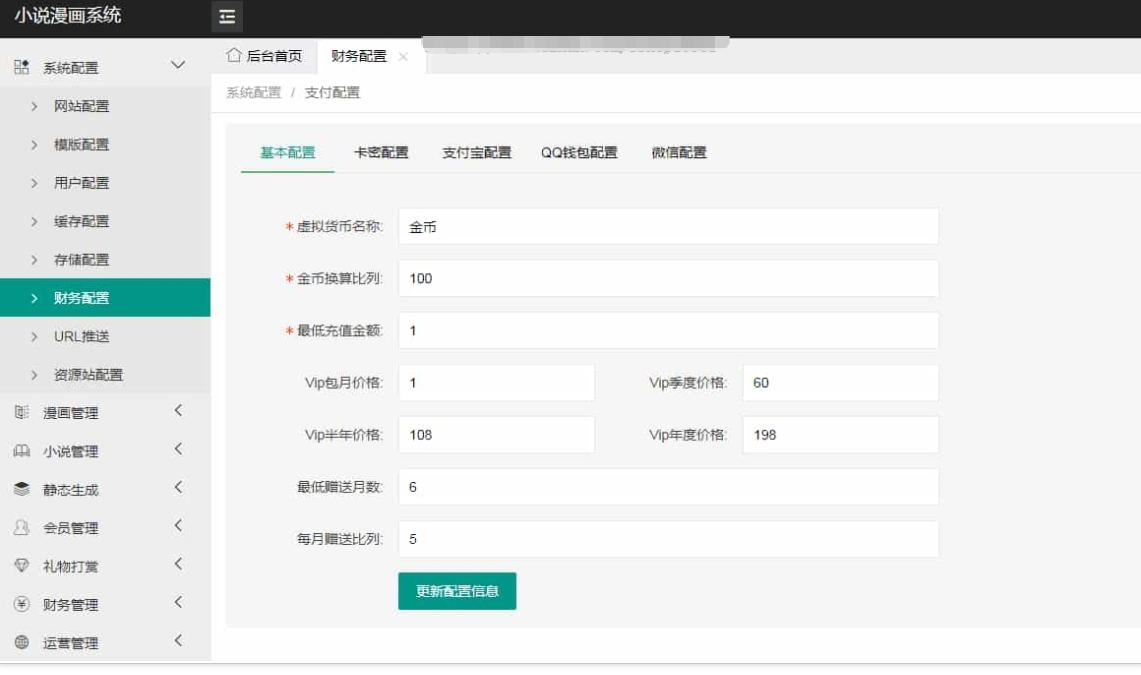Click the 财务管理 yen icon

pyautogui.click(x=22, y=604)
